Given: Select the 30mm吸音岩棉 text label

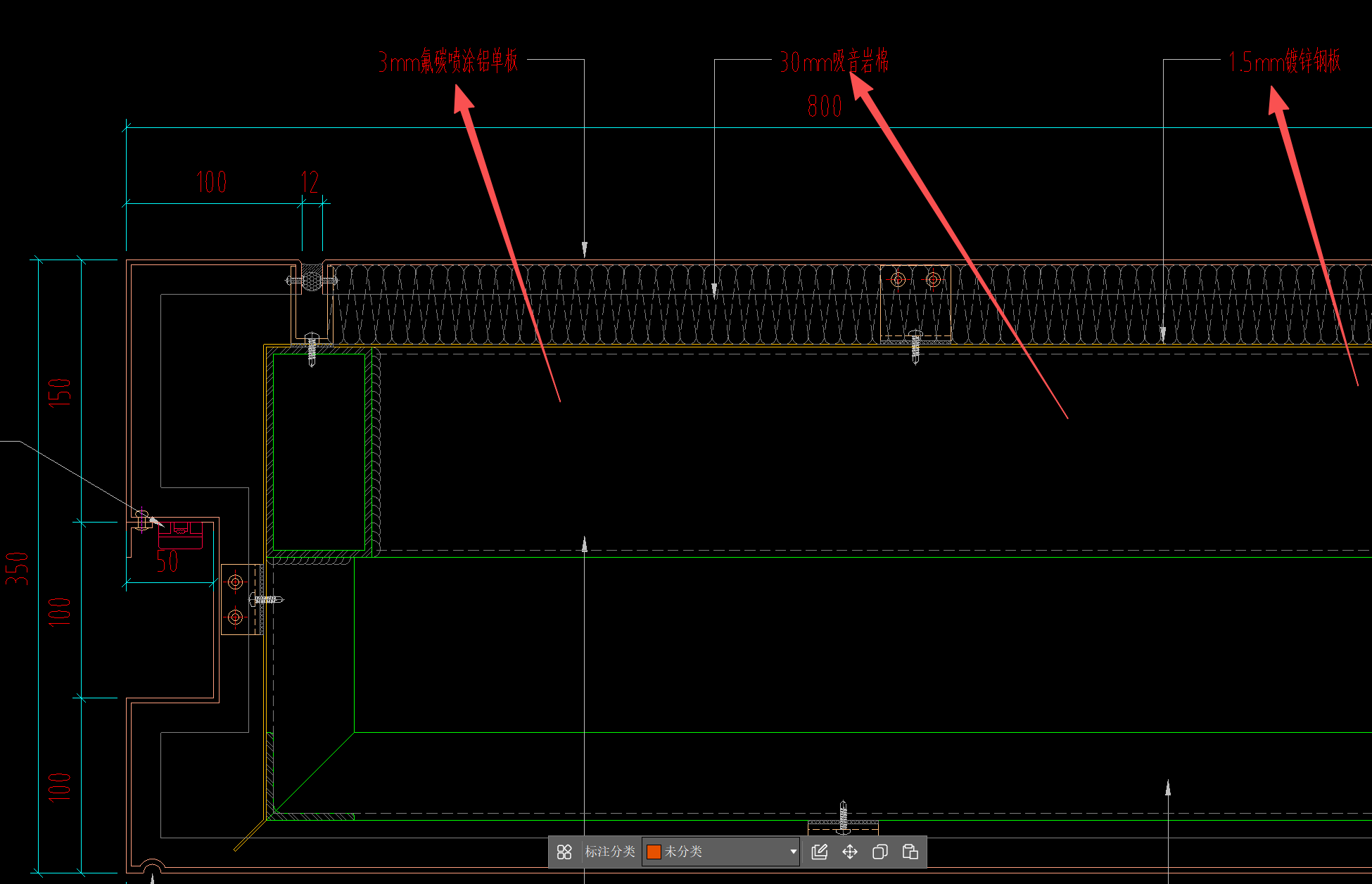Looking at the screenshot, I should point(834,62).
